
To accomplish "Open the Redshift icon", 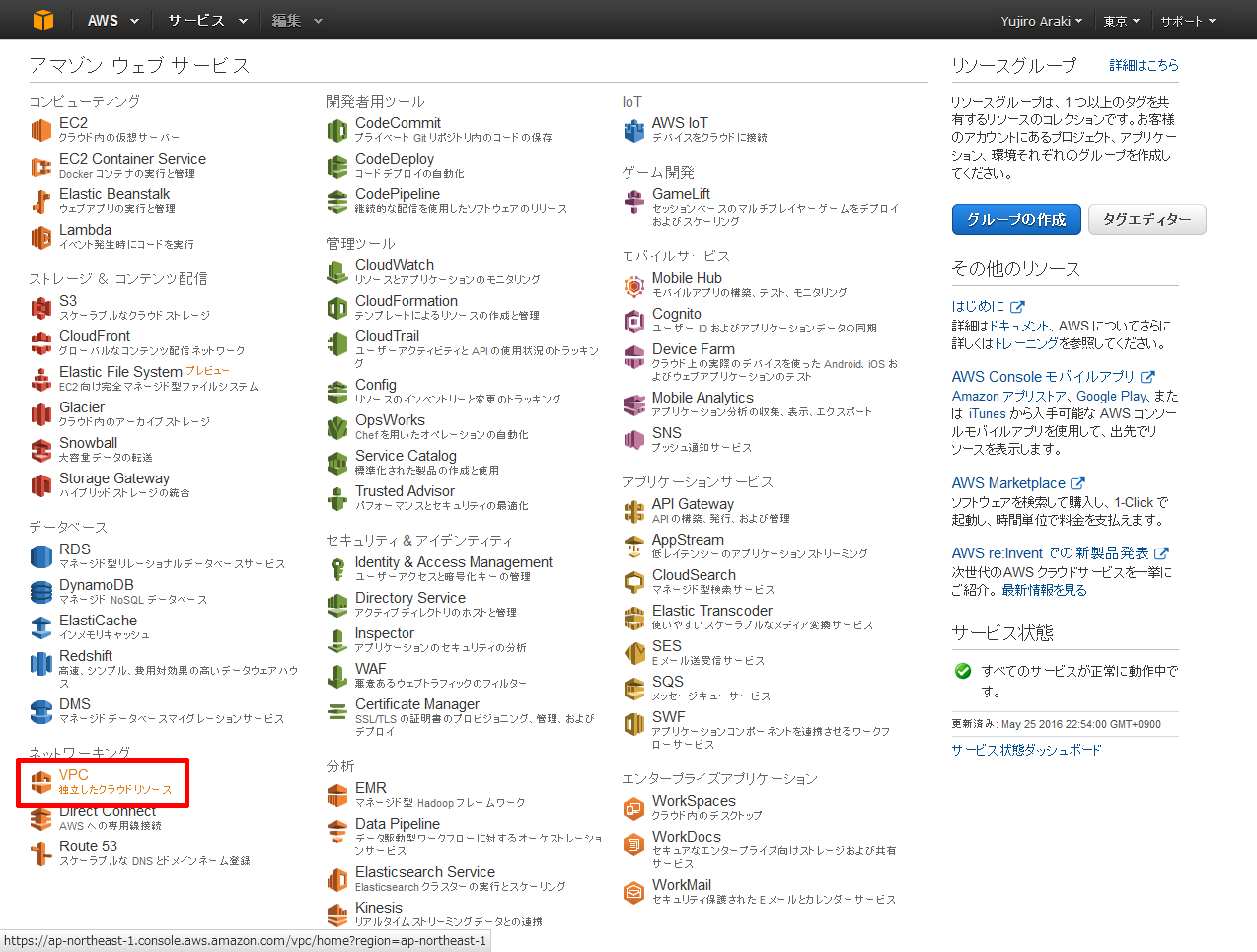I will tap(40, 663).
